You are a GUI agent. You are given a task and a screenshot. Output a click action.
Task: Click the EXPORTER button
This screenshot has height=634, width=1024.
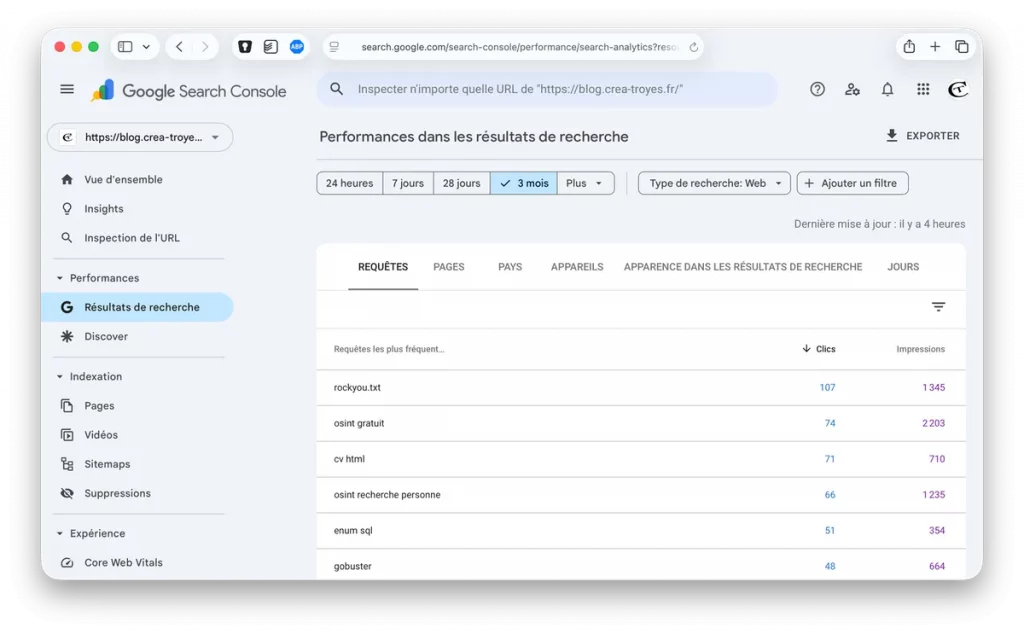pos(922,136)
